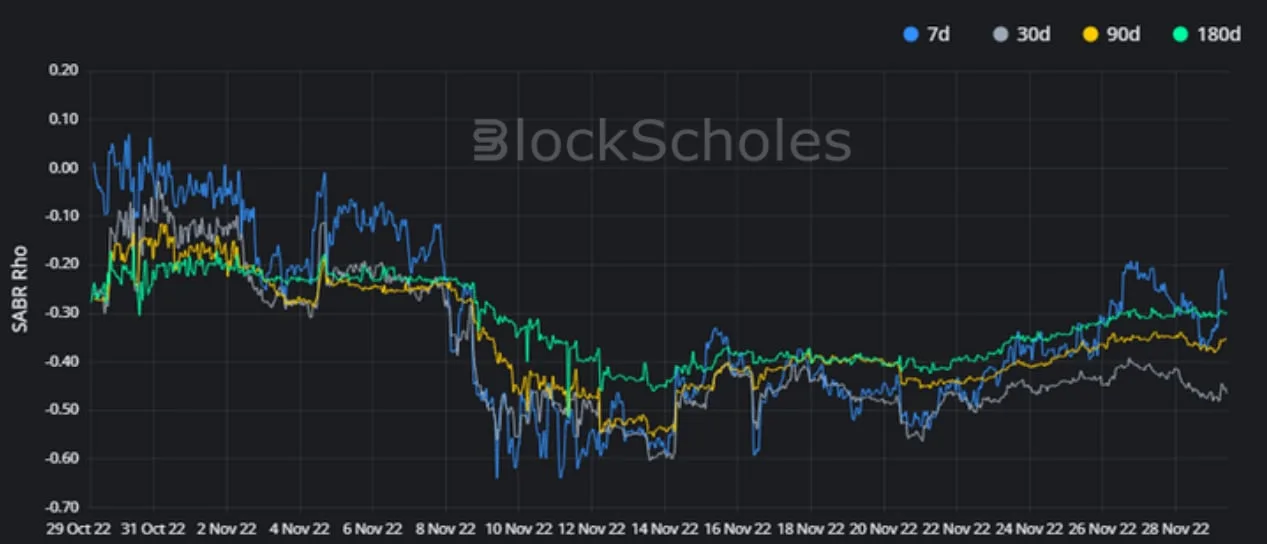Click the 22 Nov 22 date label
Screen dimensions: 1267x544
point(956,527)
